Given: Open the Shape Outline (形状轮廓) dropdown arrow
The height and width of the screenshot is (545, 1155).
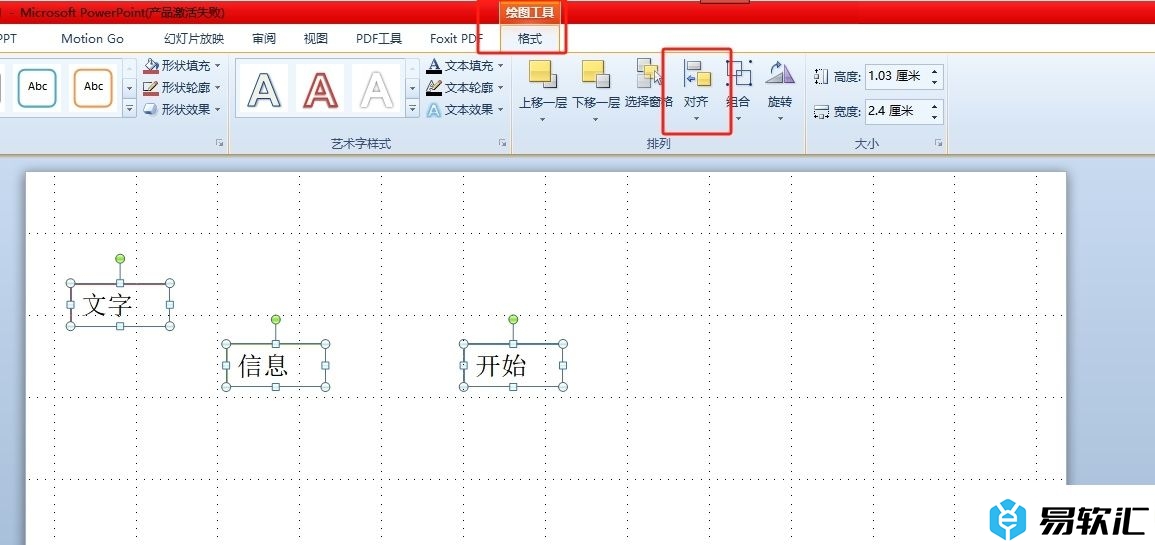Looking at the screenshot, I should tap(217, 88).
